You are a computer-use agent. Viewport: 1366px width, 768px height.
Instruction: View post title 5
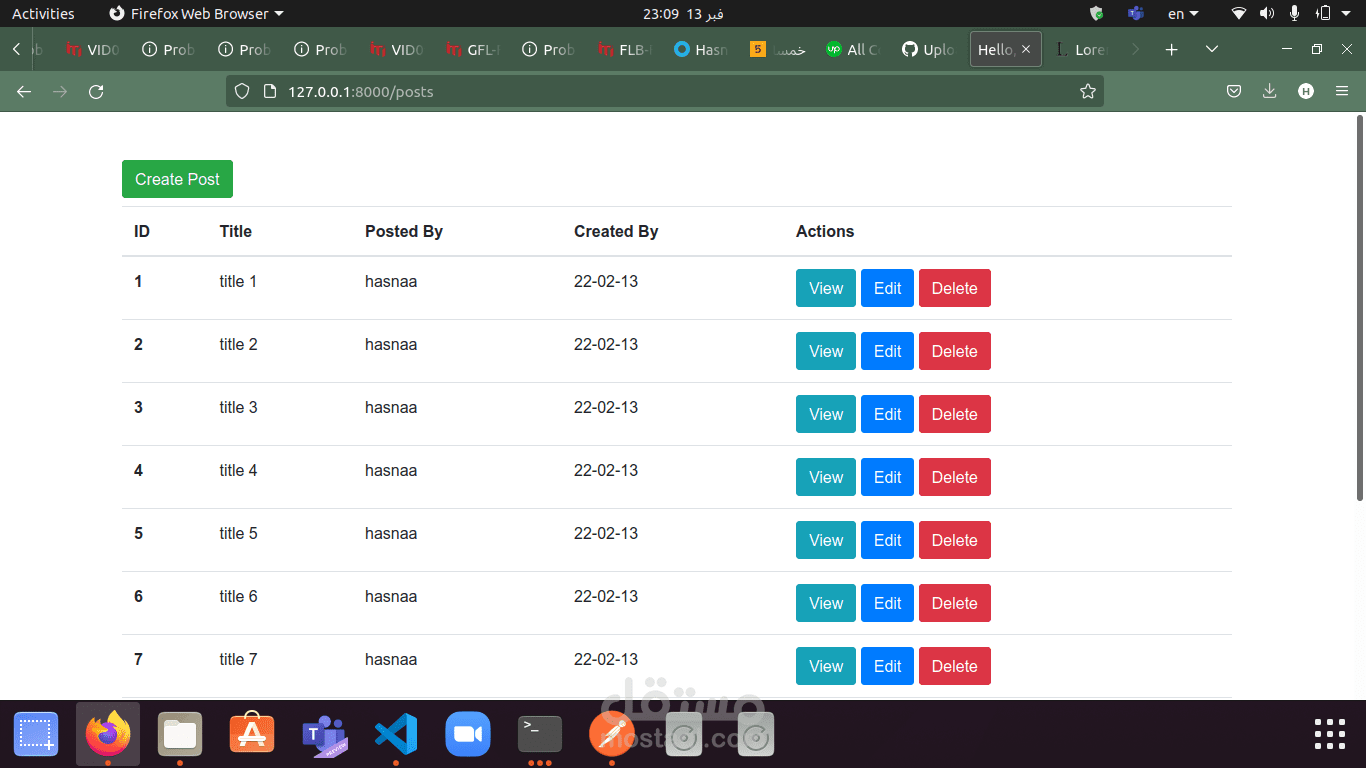pos(826,540)
